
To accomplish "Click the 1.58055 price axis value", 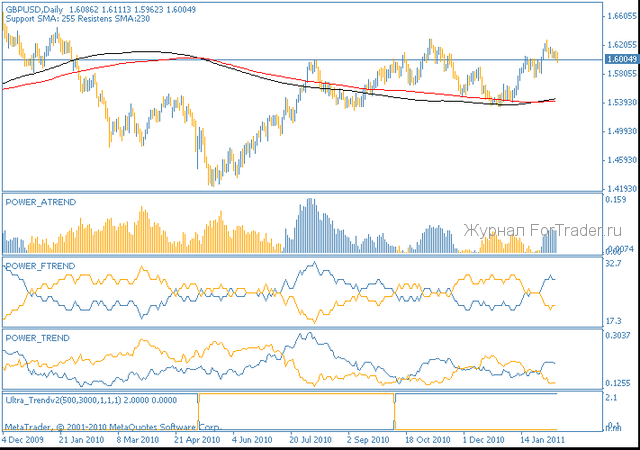I will click(x=622, y=74).
